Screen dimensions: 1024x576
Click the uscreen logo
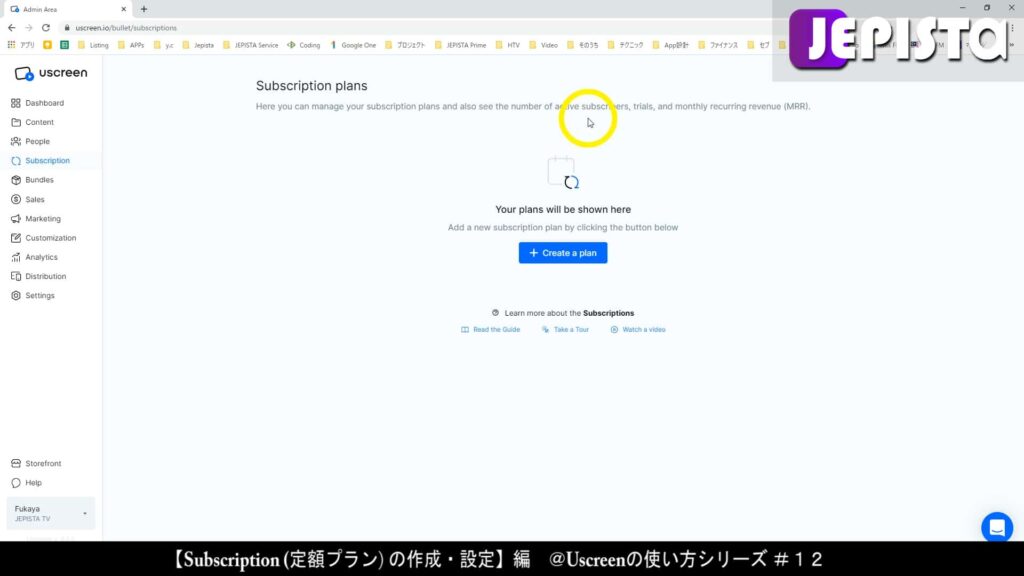coord(51,73)
